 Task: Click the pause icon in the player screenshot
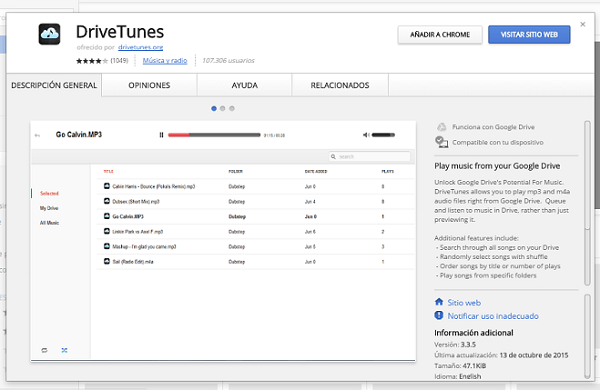161,135
